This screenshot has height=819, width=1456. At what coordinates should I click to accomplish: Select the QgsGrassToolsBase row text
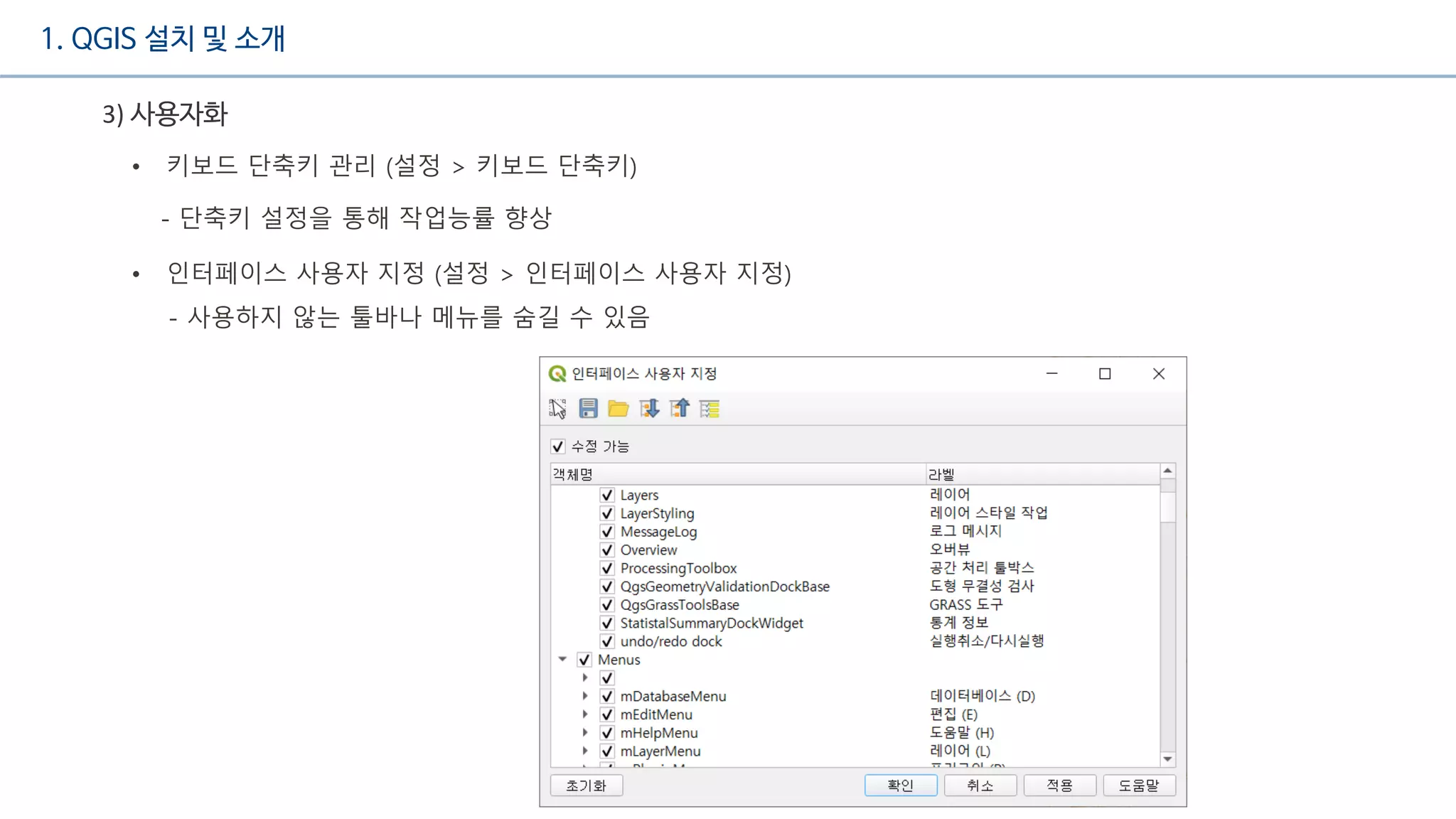680,605
